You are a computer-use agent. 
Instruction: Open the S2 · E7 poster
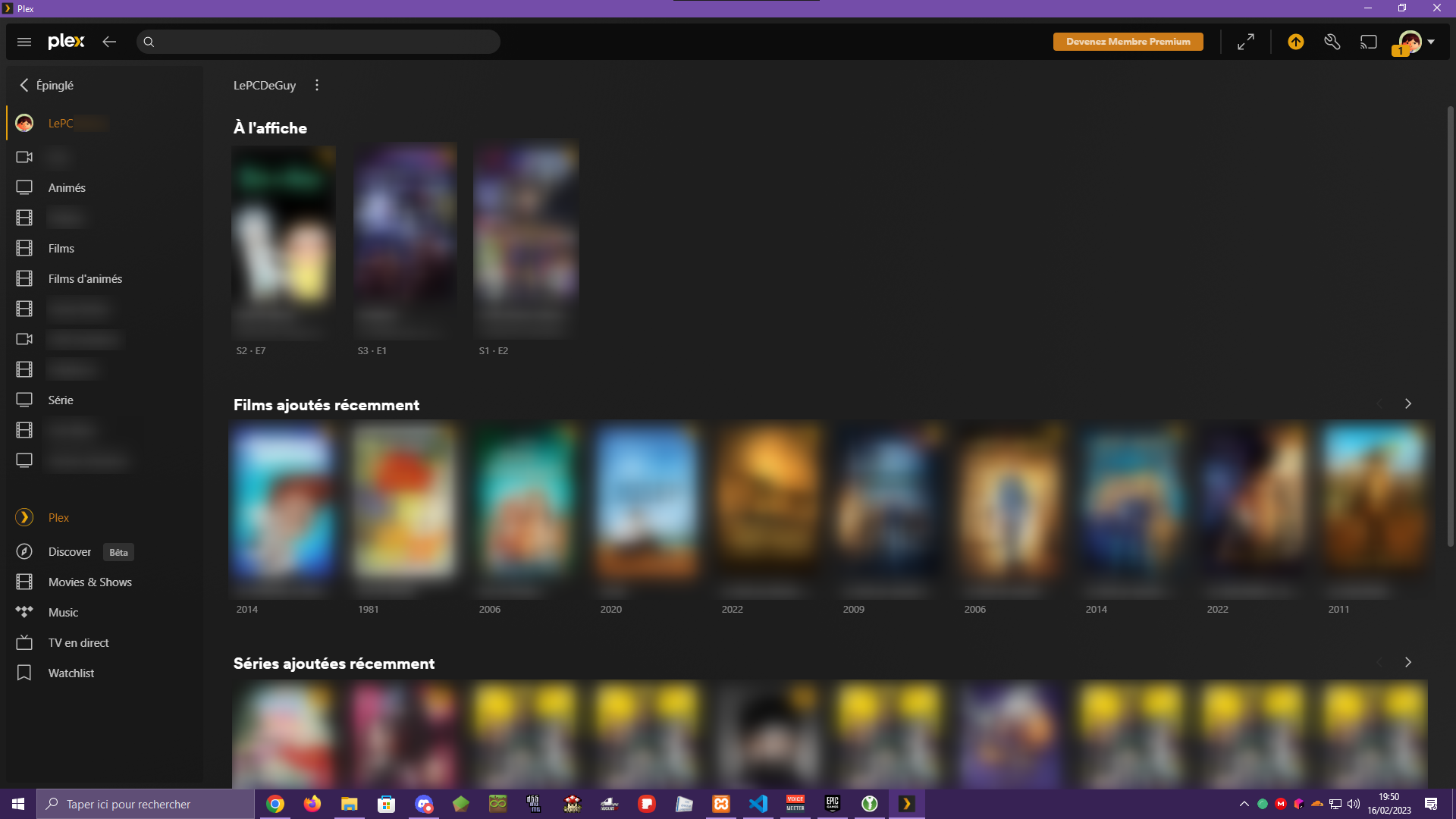click(284, 225)
